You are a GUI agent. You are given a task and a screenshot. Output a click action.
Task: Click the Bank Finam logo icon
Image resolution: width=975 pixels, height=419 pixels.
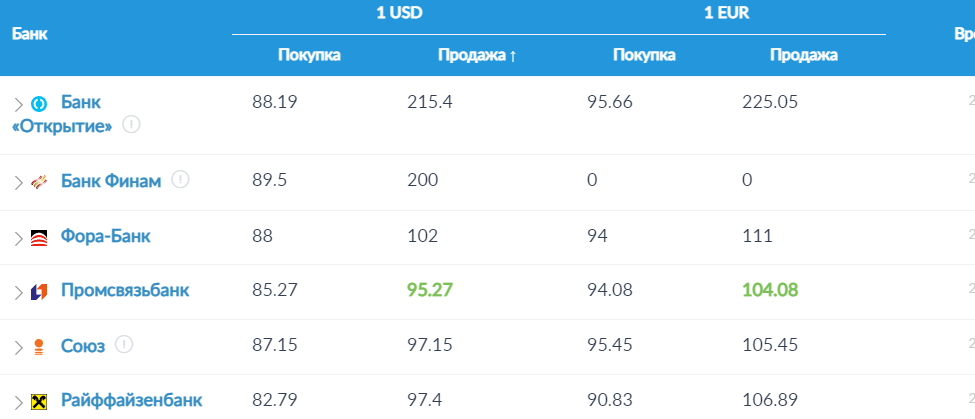pyautogui.click(x=40, y=181)
